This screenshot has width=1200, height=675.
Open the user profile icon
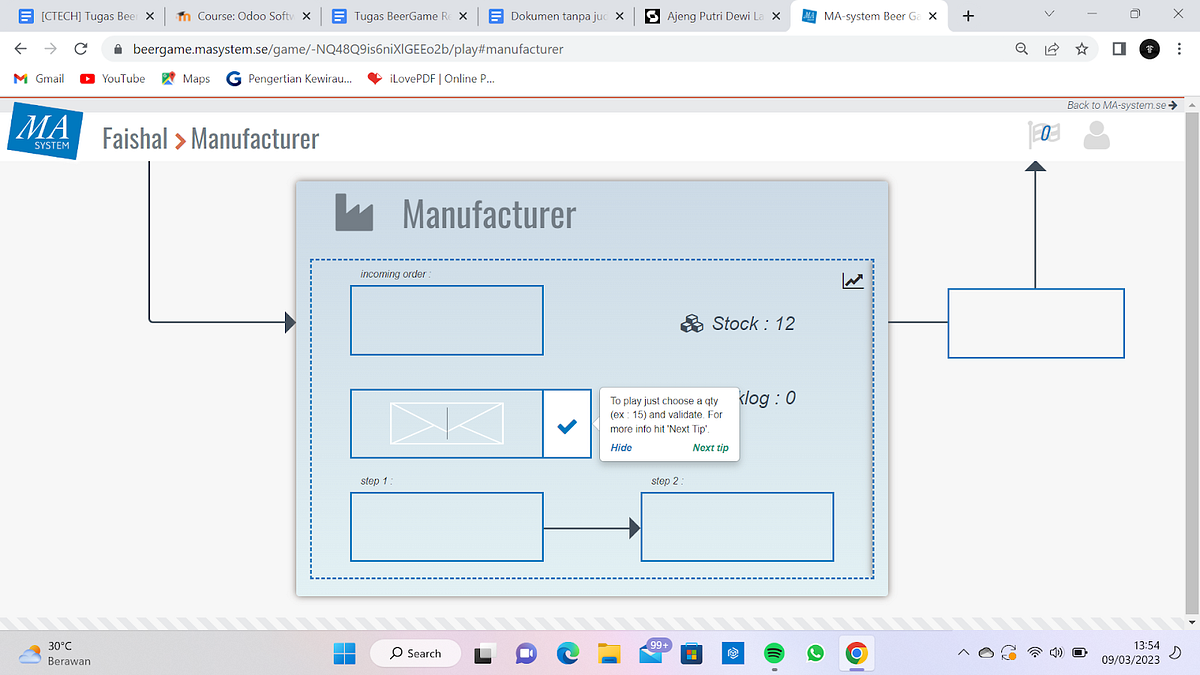point(1096,135)
